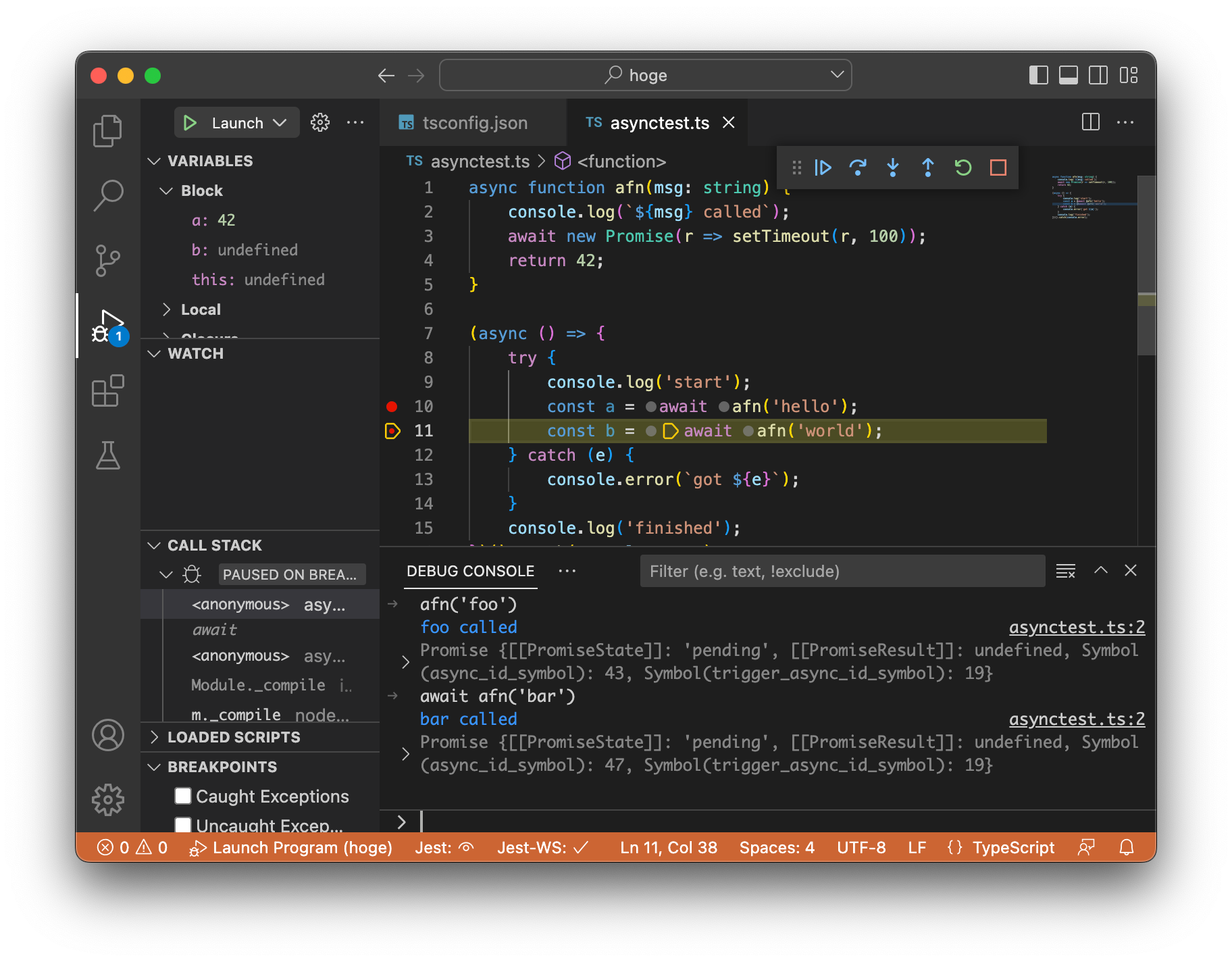
Task: Enable the Caught Exceptions breakpoint checkbox
Action: pos(183,796)
